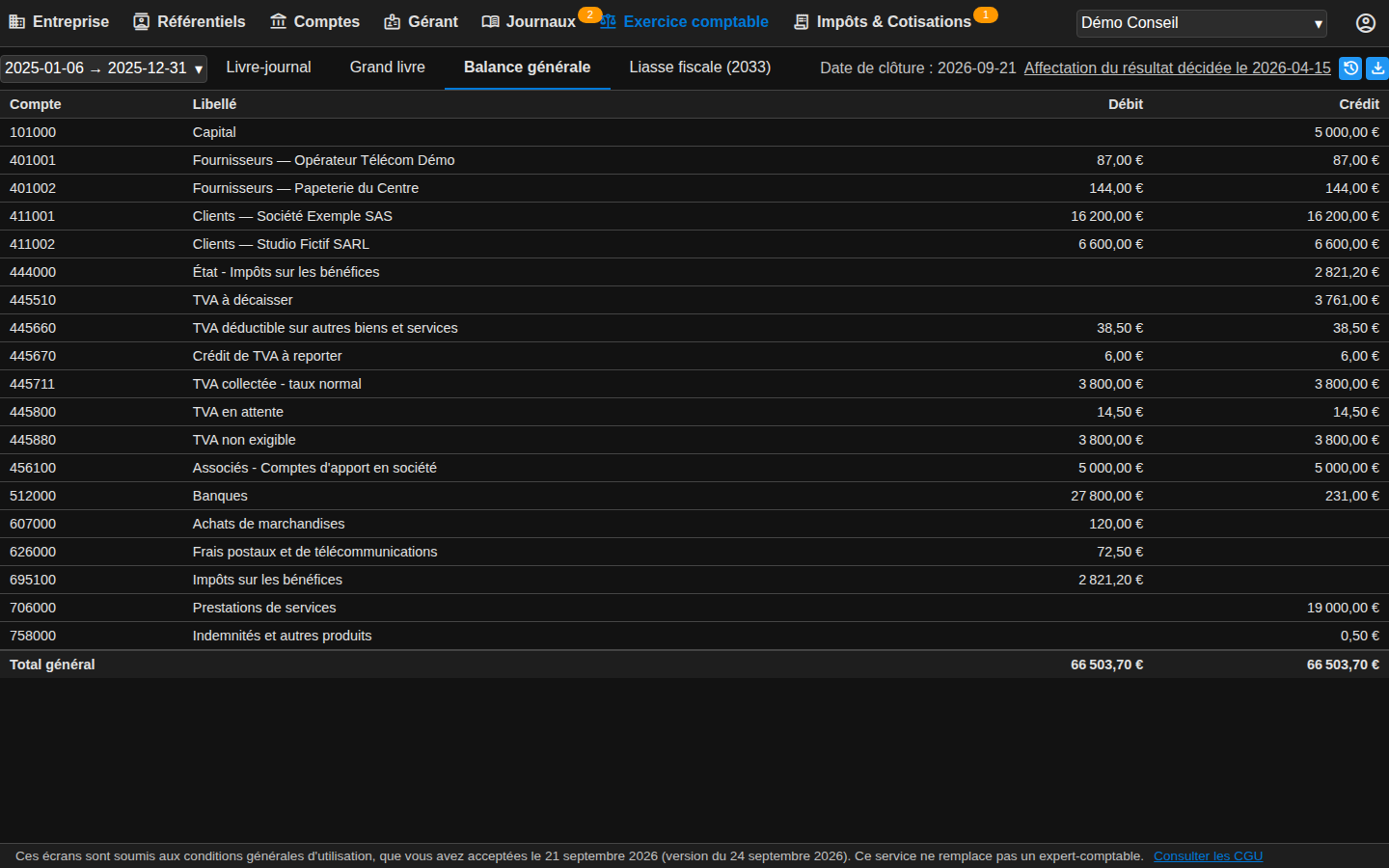
Task: Follow the Consulter les CGU link
Action: tap(1208, 856)
